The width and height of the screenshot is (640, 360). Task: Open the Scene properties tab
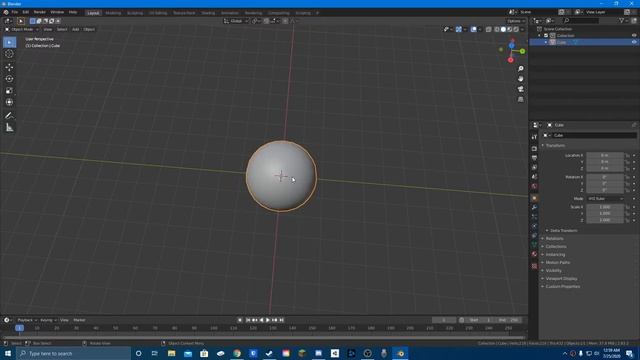pos(534,177)
